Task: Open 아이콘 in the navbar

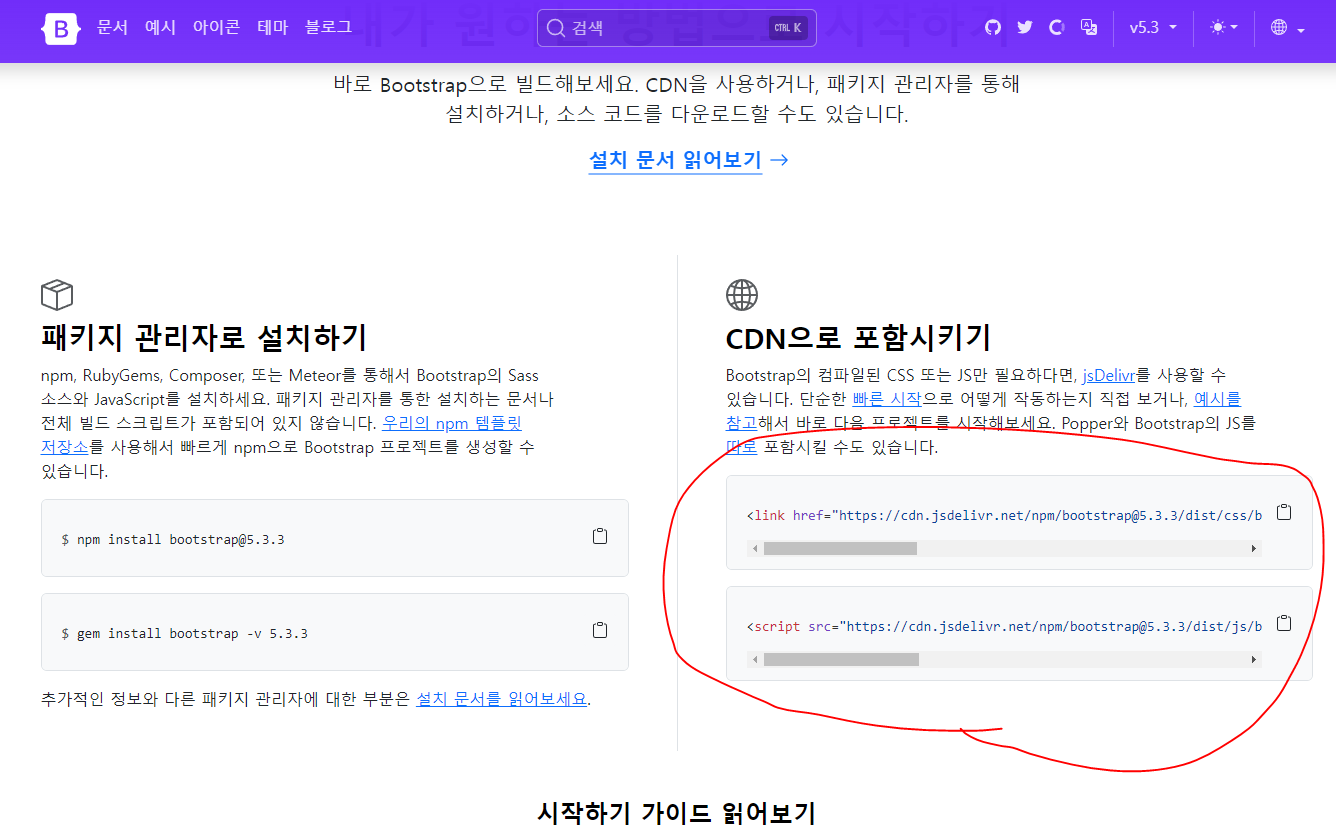Action: click(216, 28)
